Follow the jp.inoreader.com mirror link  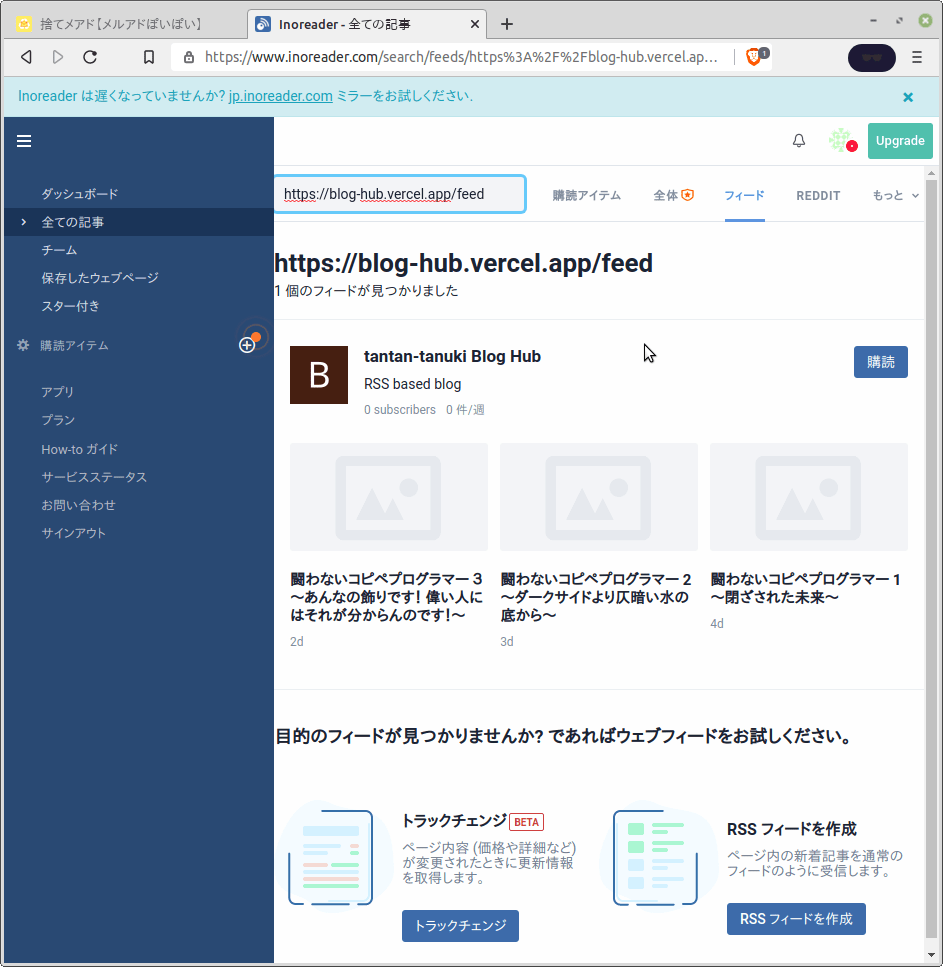tap(281, 96)
